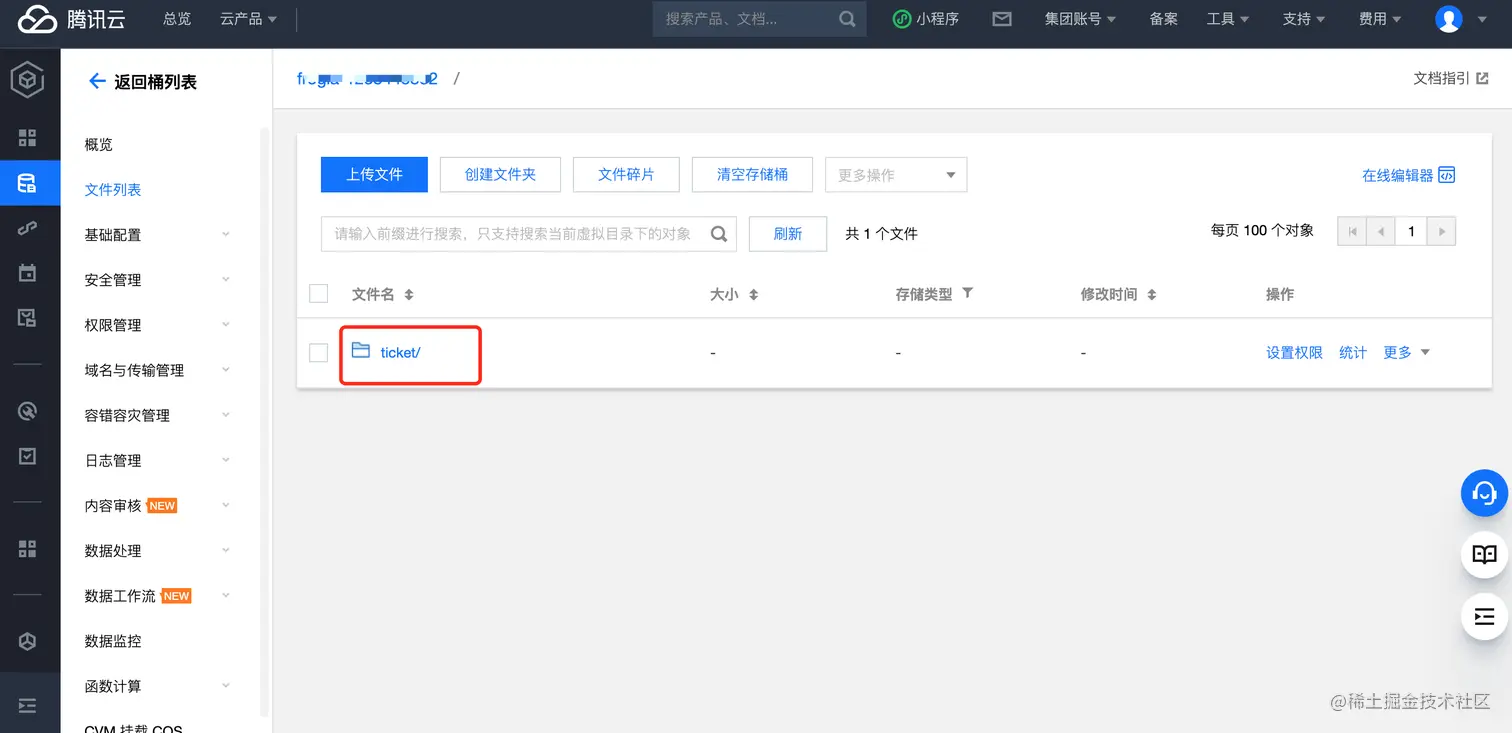Open the mail messages envelope icon
Viewport: 1512px width, 733px height.
(x=1001, y=19)
